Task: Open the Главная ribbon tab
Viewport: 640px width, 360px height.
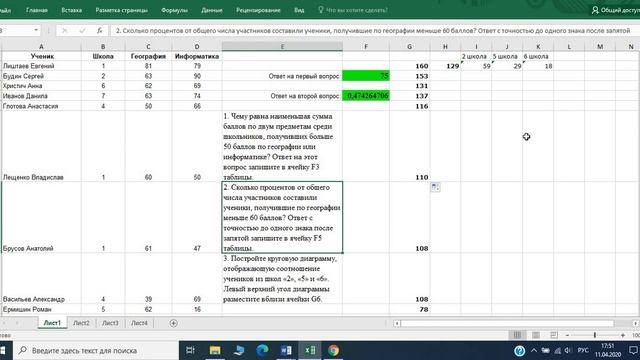Action: pyautogui.click(x=37, y=10)
